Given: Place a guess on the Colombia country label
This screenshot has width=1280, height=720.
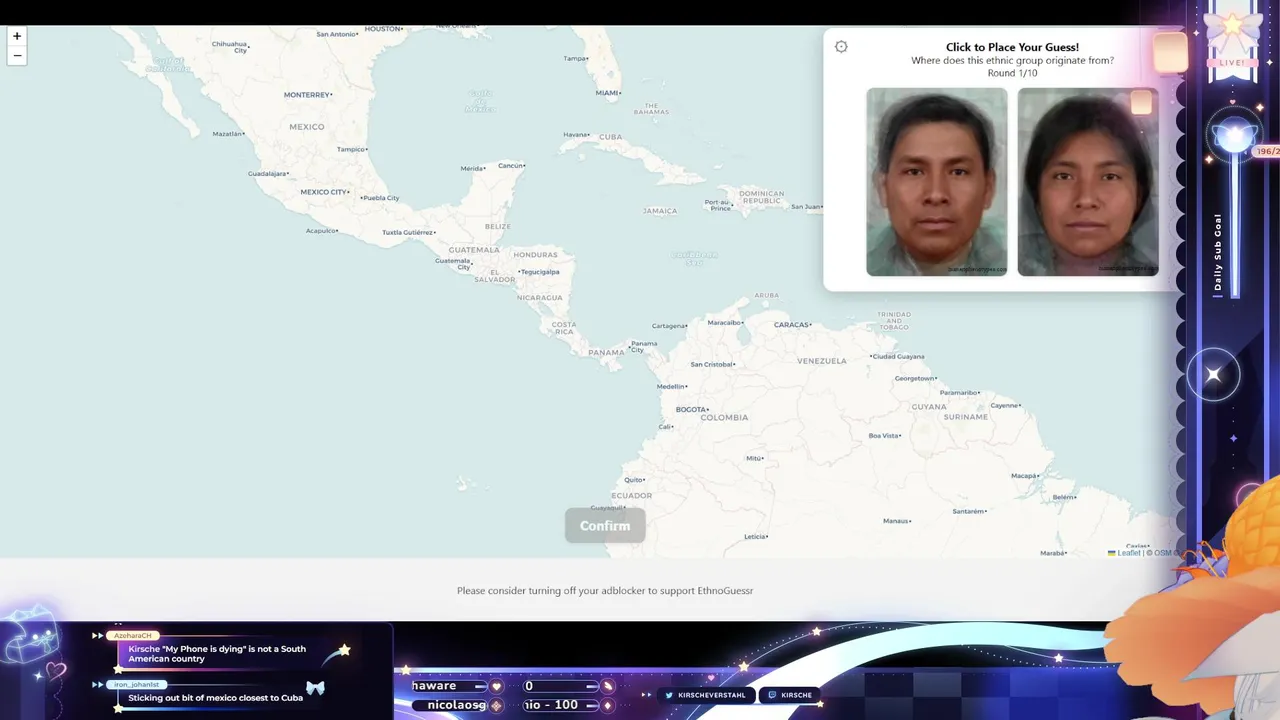Looking at the screenshot, I should 725,417.
